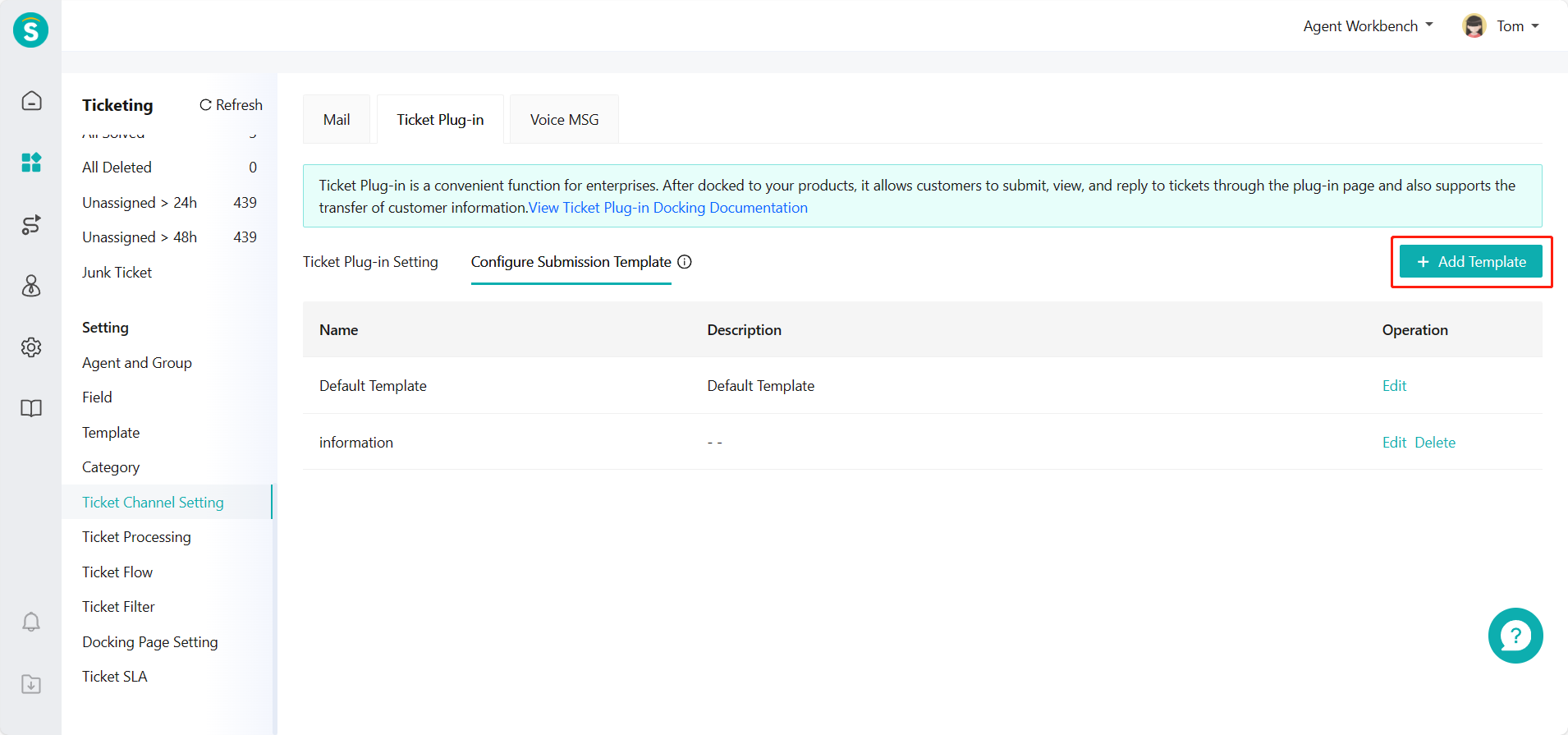Screen dimensions: 1568x735
Task: Delete the information template
Action: click(x=1435, y=443)
